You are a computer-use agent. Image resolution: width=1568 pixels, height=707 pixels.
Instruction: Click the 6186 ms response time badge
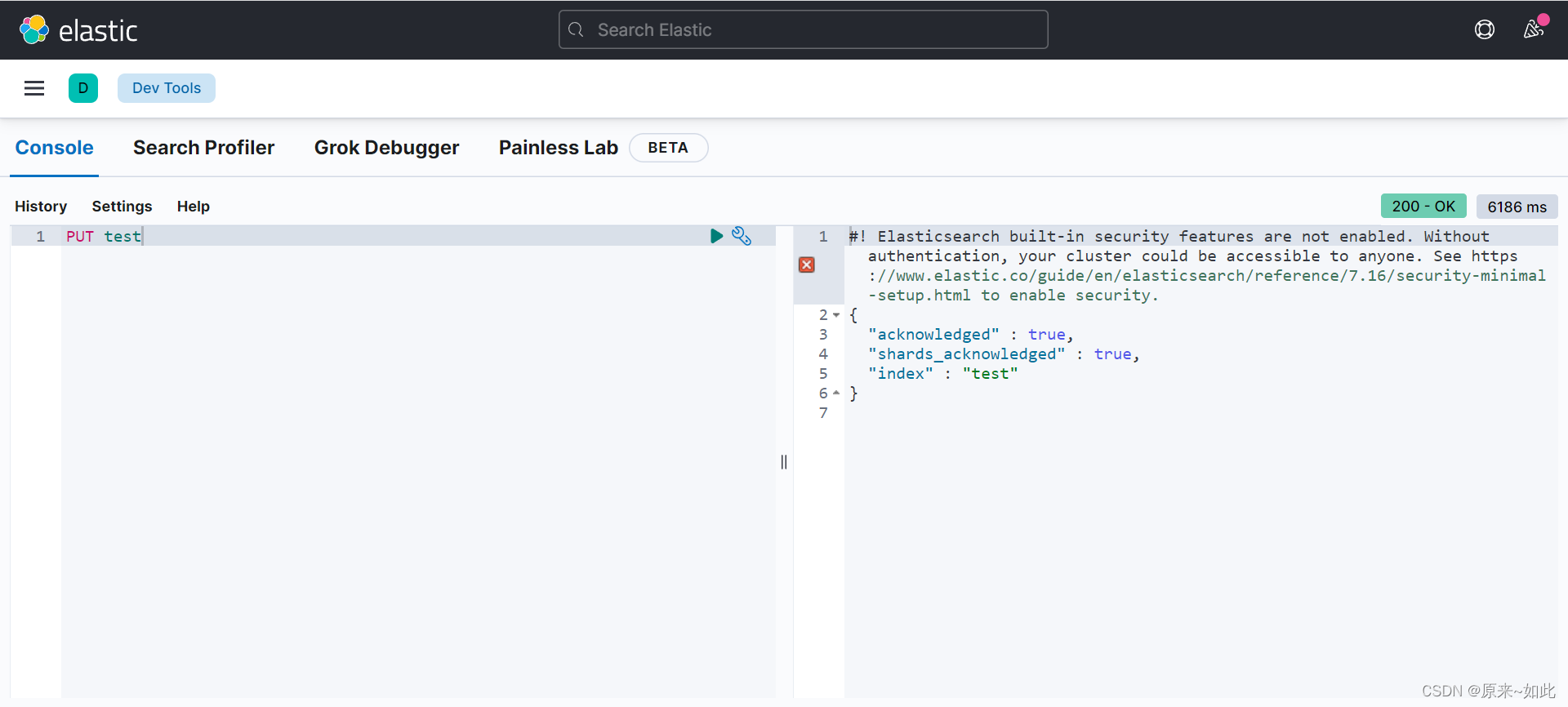pyautogui.click(x=1517, y=207)
